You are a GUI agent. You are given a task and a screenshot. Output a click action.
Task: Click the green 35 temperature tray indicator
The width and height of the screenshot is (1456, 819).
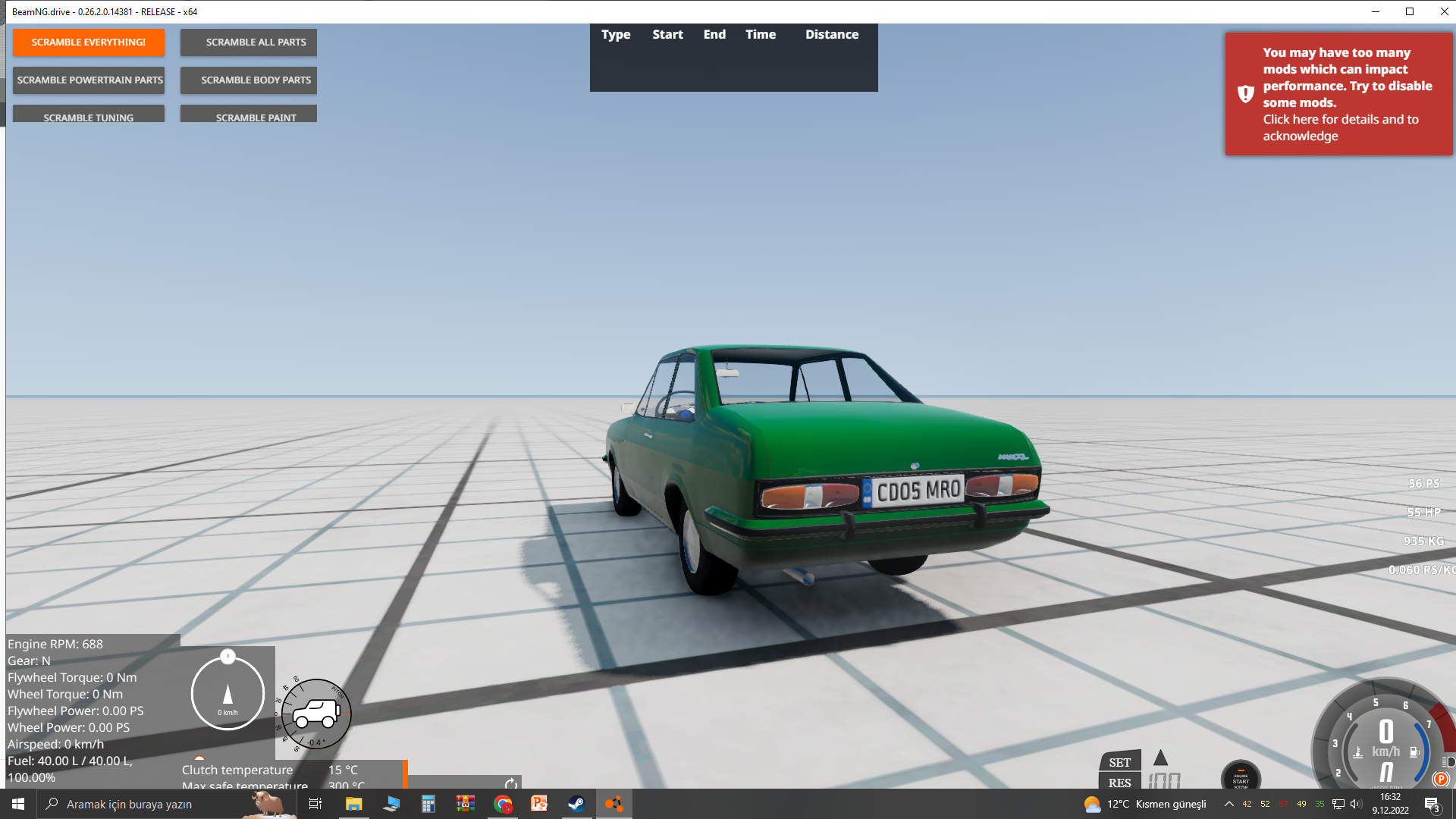pyautogui.click(x=1319, y=804)
